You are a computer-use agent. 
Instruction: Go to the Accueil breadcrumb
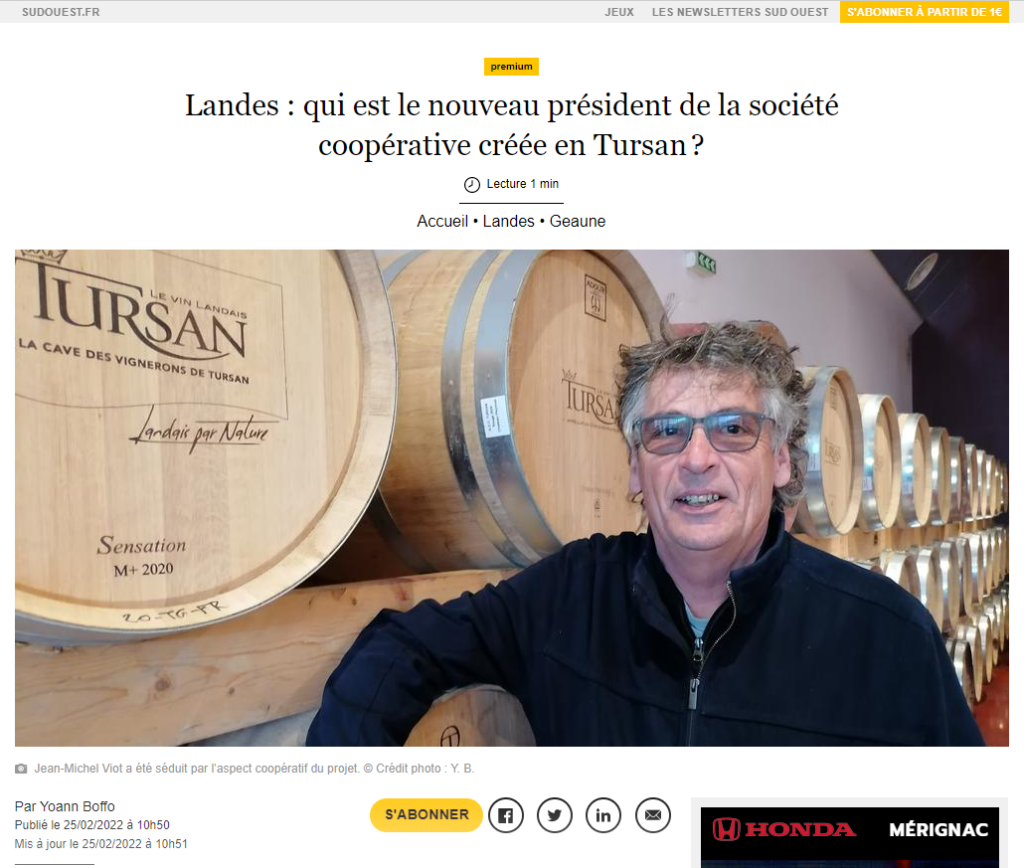point(442,221)
